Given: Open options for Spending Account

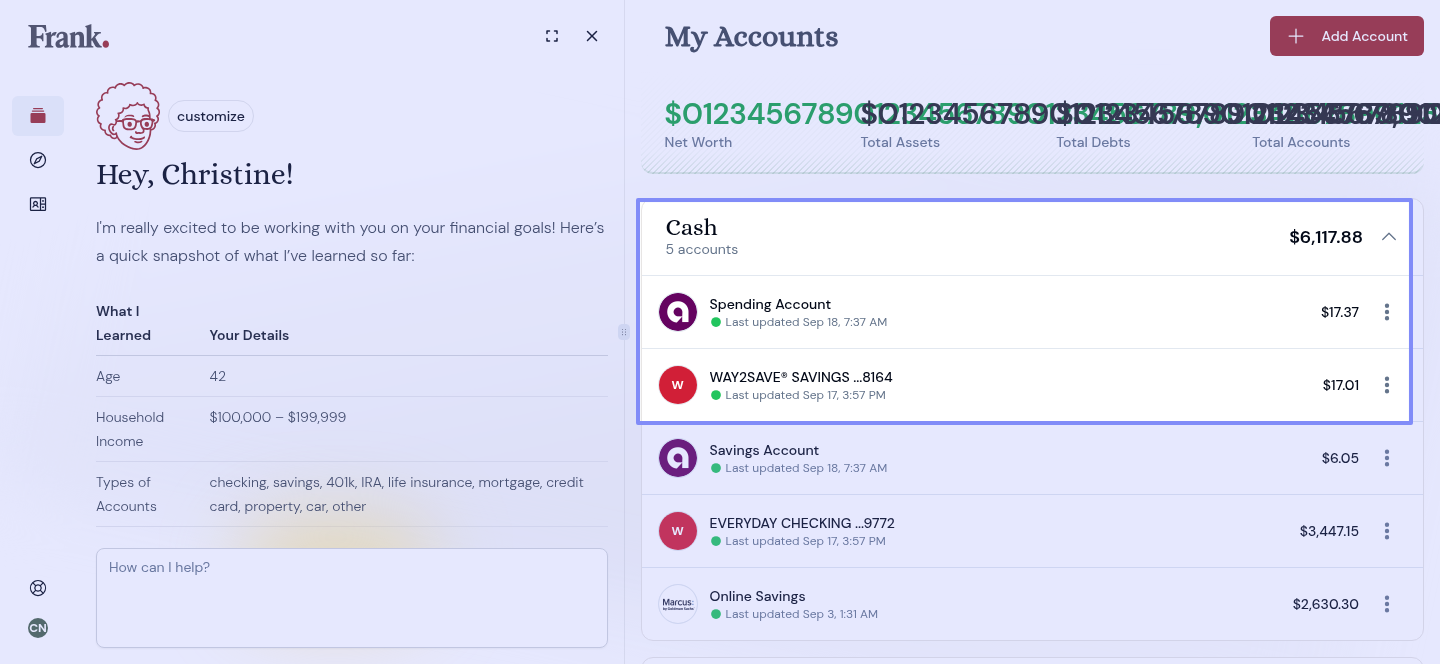Looking at the screenshot, I should (x=1386, y=312).
